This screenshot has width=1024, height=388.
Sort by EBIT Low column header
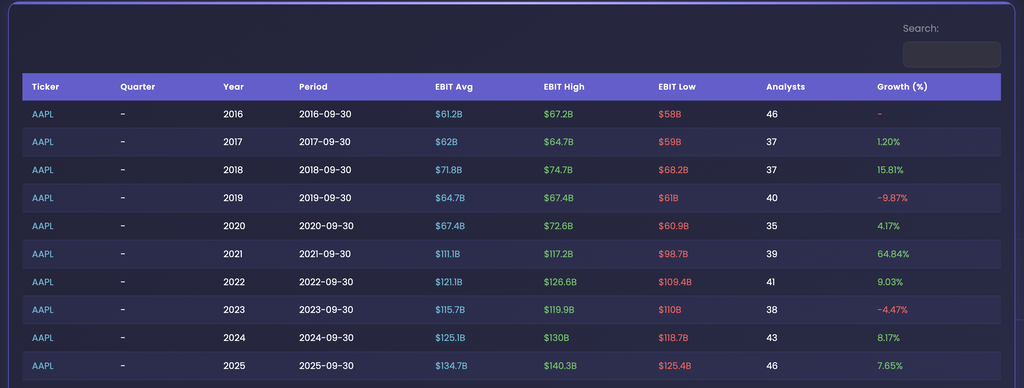click(677, 87)
